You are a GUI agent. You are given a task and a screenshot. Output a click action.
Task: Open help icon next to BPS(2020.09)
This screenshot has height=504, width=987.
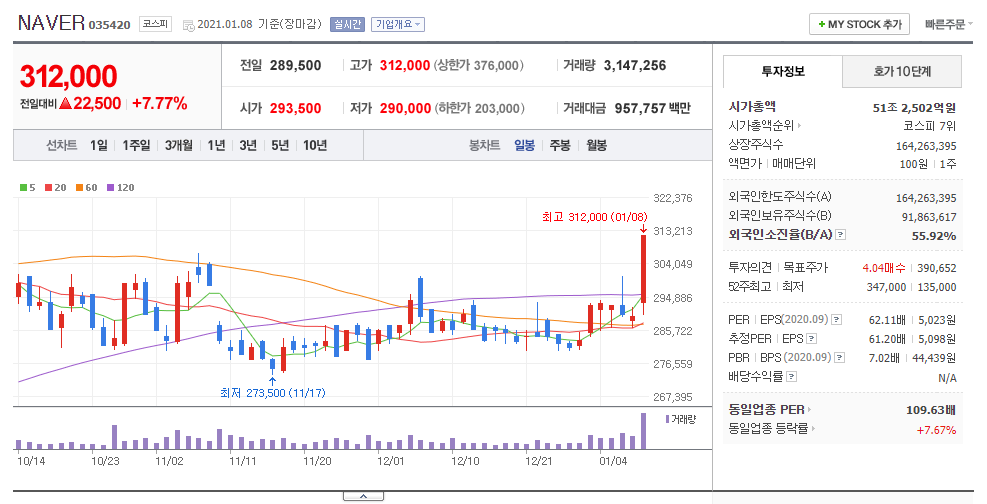(x=839, y=358)
